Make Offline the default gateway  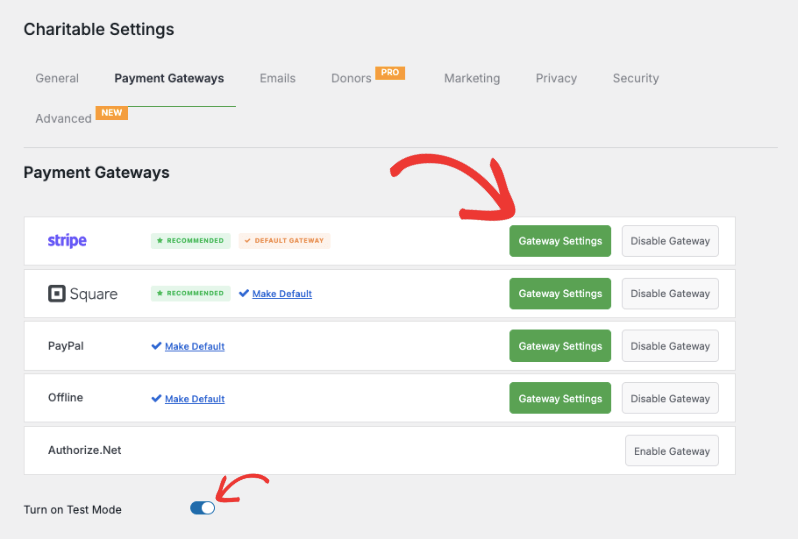coord(194,399)
